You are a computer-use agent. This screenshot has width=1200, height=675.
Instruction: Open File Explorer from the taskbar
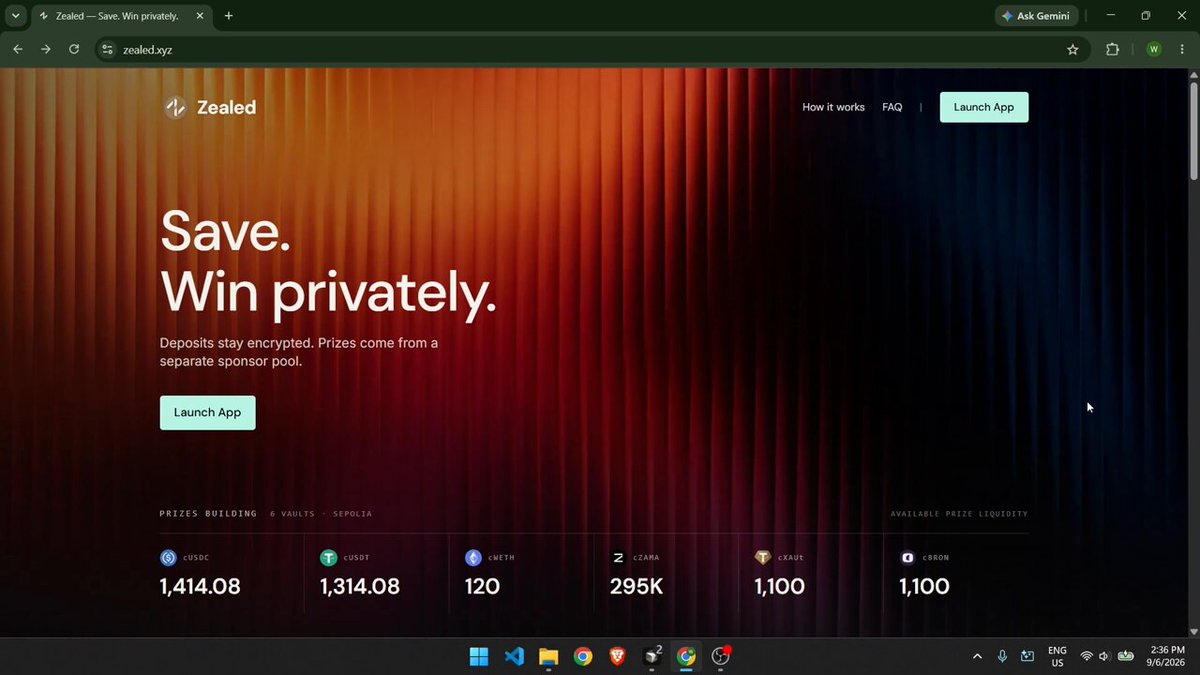pos(548,656)
